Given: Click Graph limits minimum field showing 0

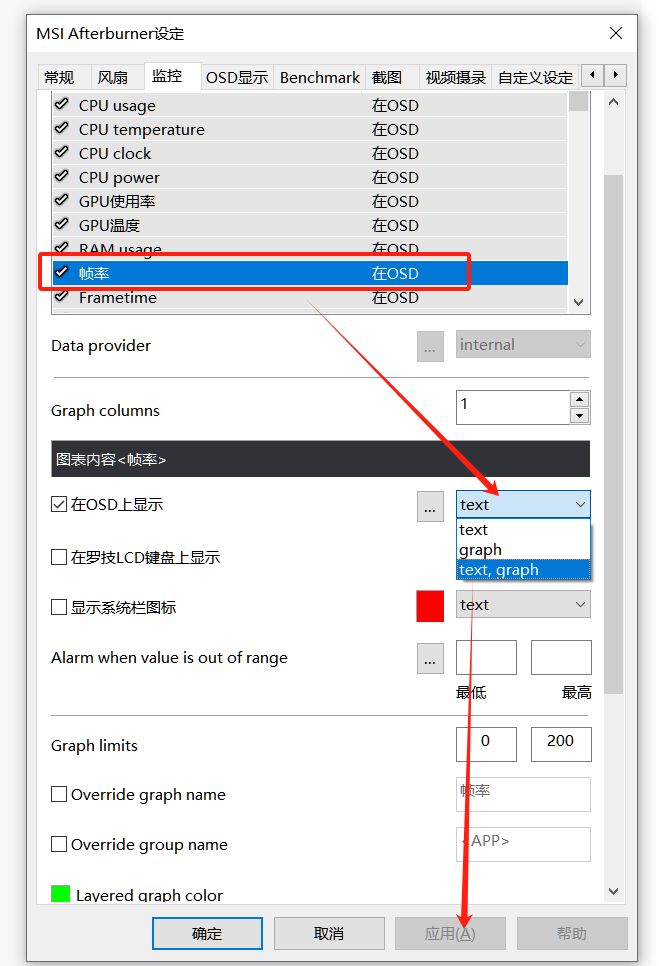Looking at the screenshot, I should pyautogui.click(x=486, y=744).
